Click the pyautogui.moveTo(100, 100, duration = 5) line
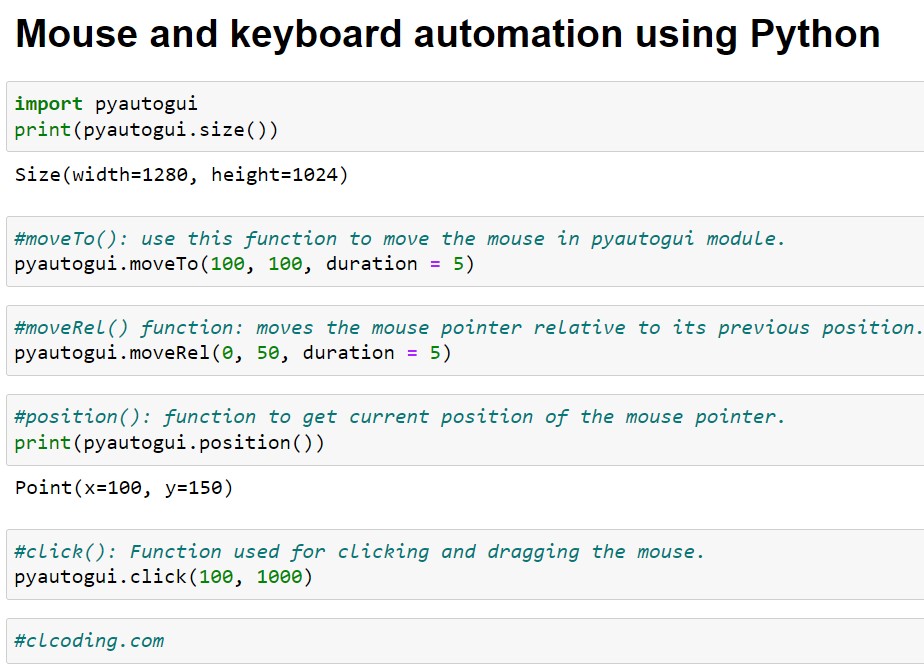 click(x=244, y=264)
